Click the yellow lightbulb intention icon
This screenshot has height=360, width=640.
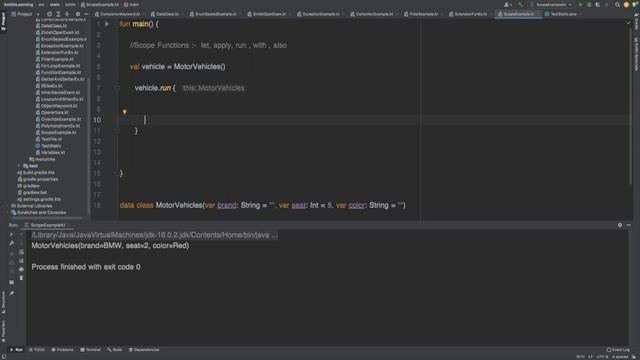coord(124,111)
